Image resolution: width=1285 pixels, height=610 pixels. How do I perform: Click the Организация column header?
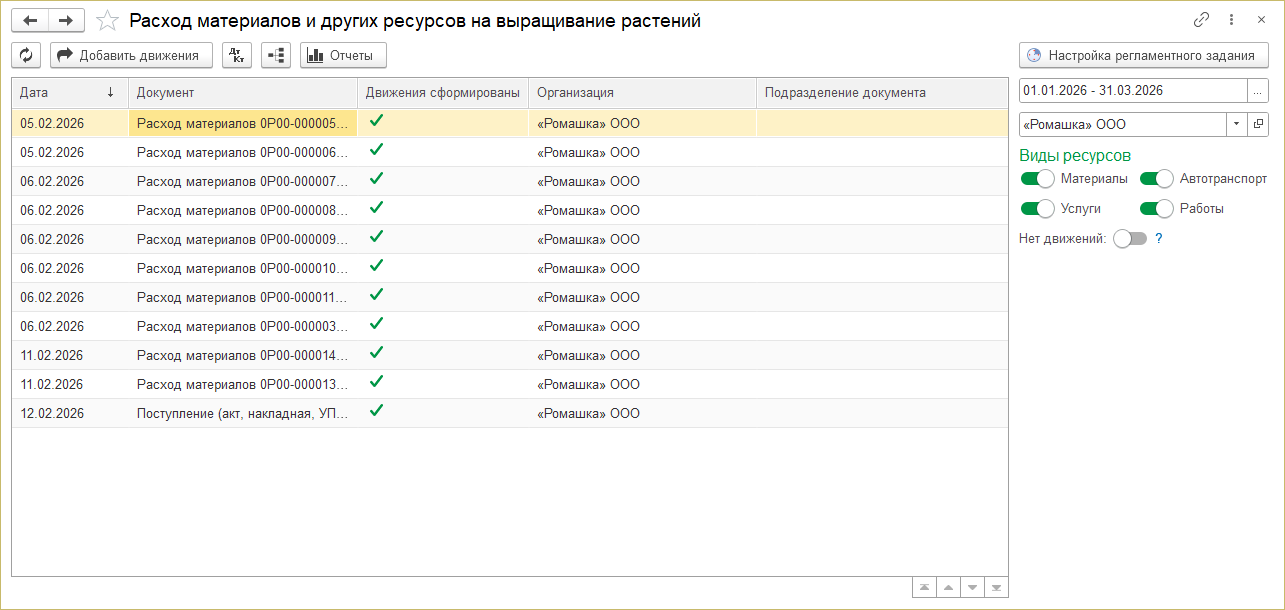(641, 93)
